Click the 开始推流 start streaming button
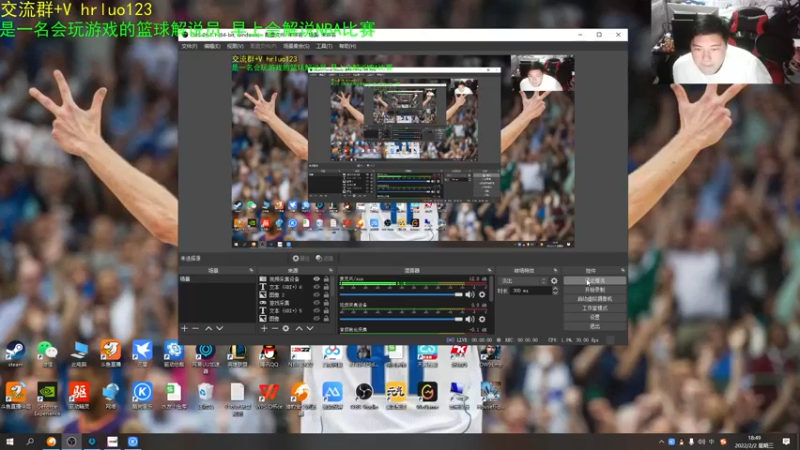 [595, 281]
